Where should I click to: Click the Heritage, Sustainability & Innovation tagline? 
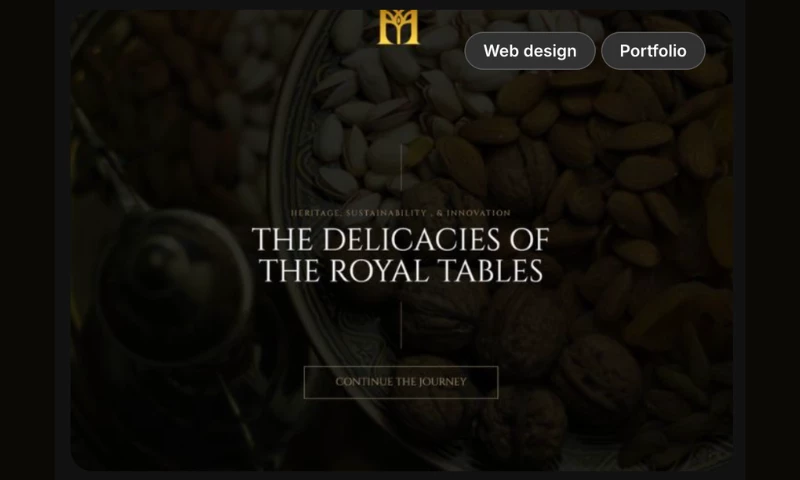tap(401, 213)
